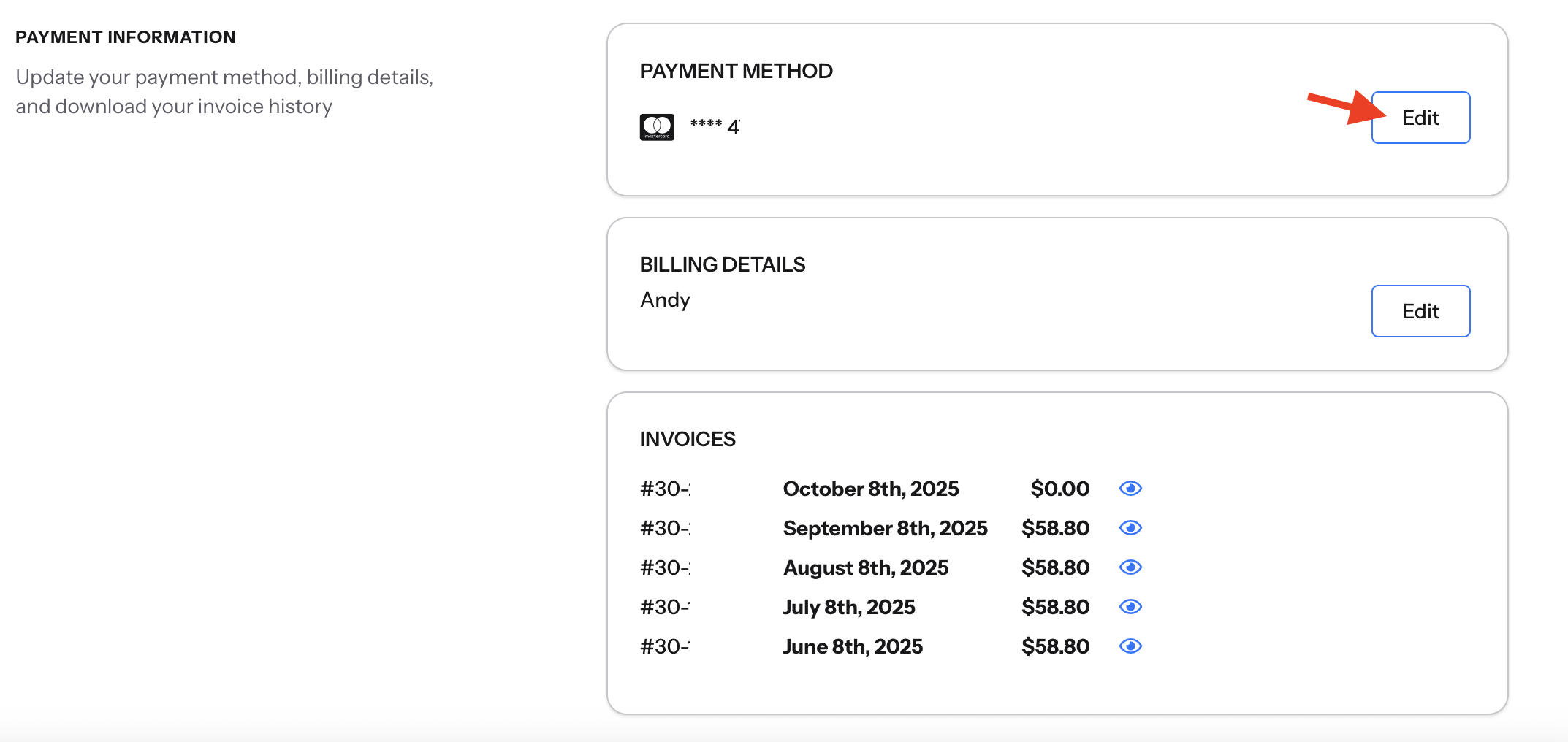View the September 8th, 2025 invoice
The image size is (1568, 742).
(1130, 528)
